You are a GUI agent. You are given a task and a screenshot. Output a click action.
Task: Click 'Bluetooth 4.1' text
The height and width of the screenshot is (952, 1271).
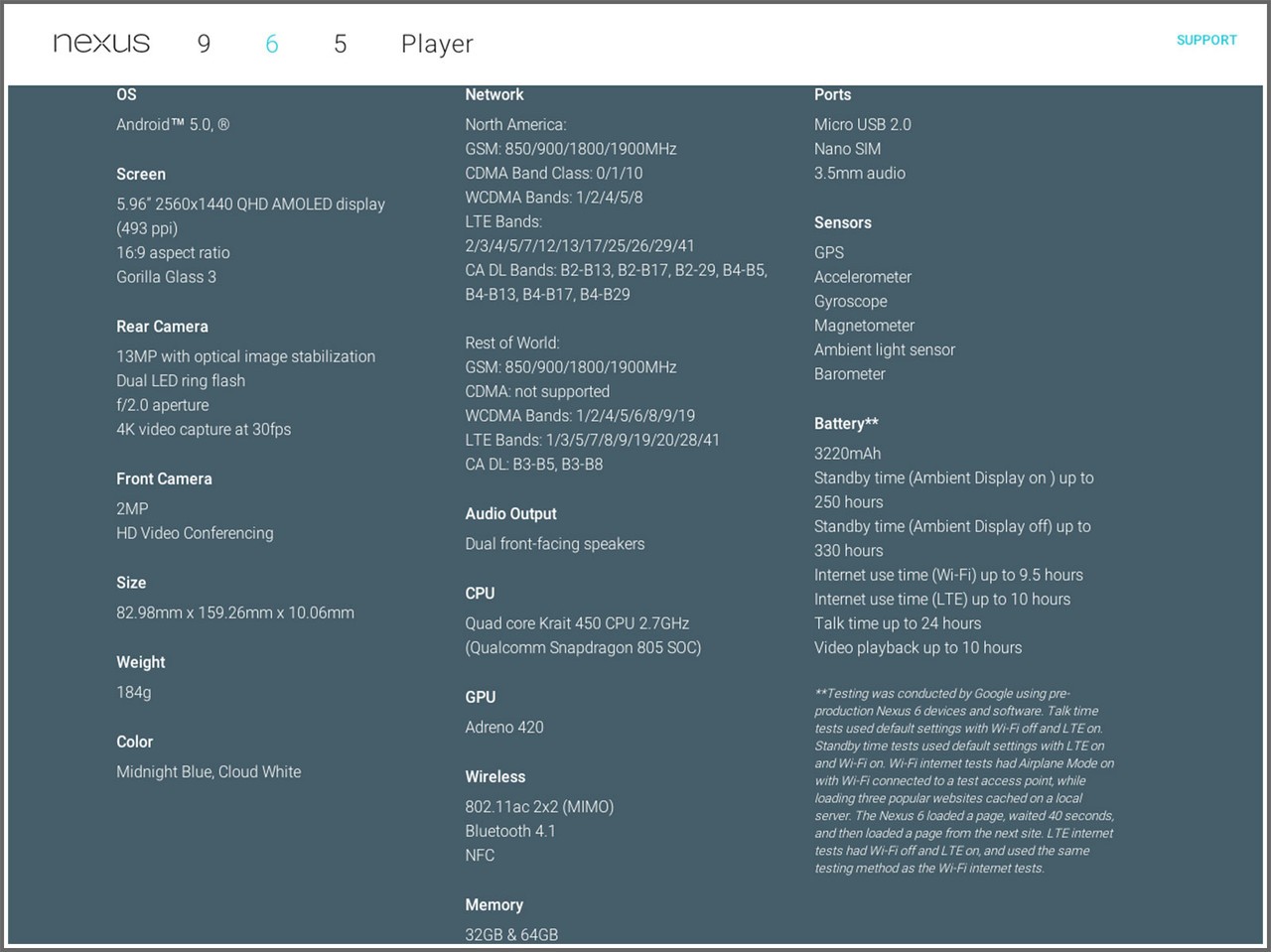[x=510, y=831]
